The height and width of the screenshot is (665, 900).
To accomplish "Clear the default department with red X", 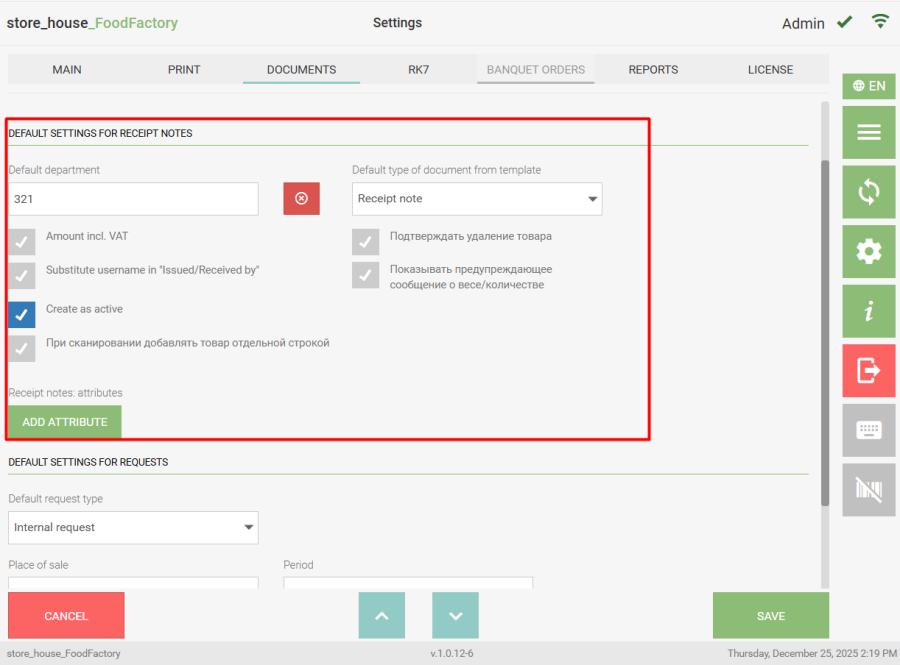I will pos(301,199).
